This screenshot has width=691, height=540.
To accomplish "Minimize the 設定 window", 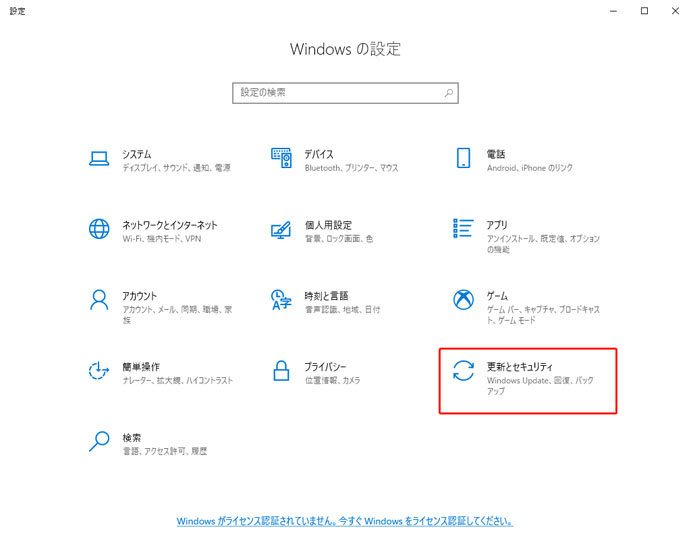I will coord(613,11).
